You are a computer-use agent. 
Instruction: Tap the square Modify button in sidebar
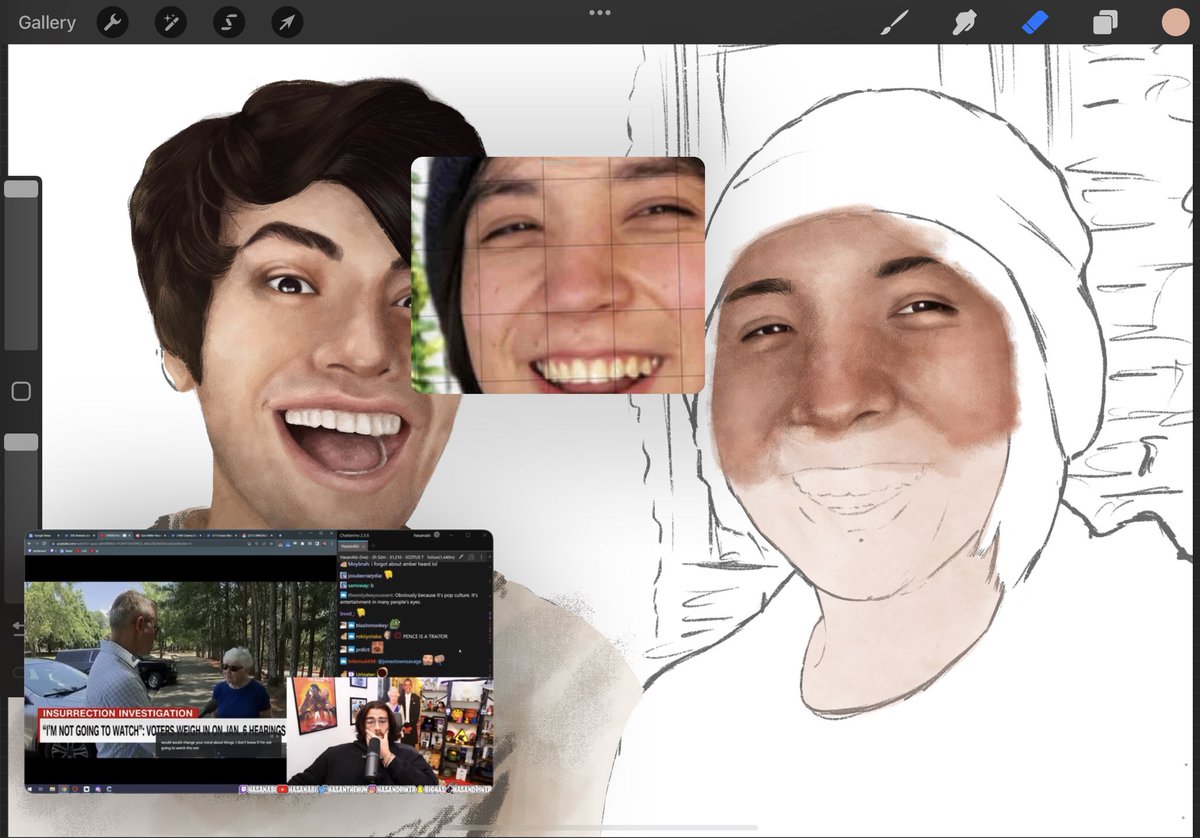(21, 392)
